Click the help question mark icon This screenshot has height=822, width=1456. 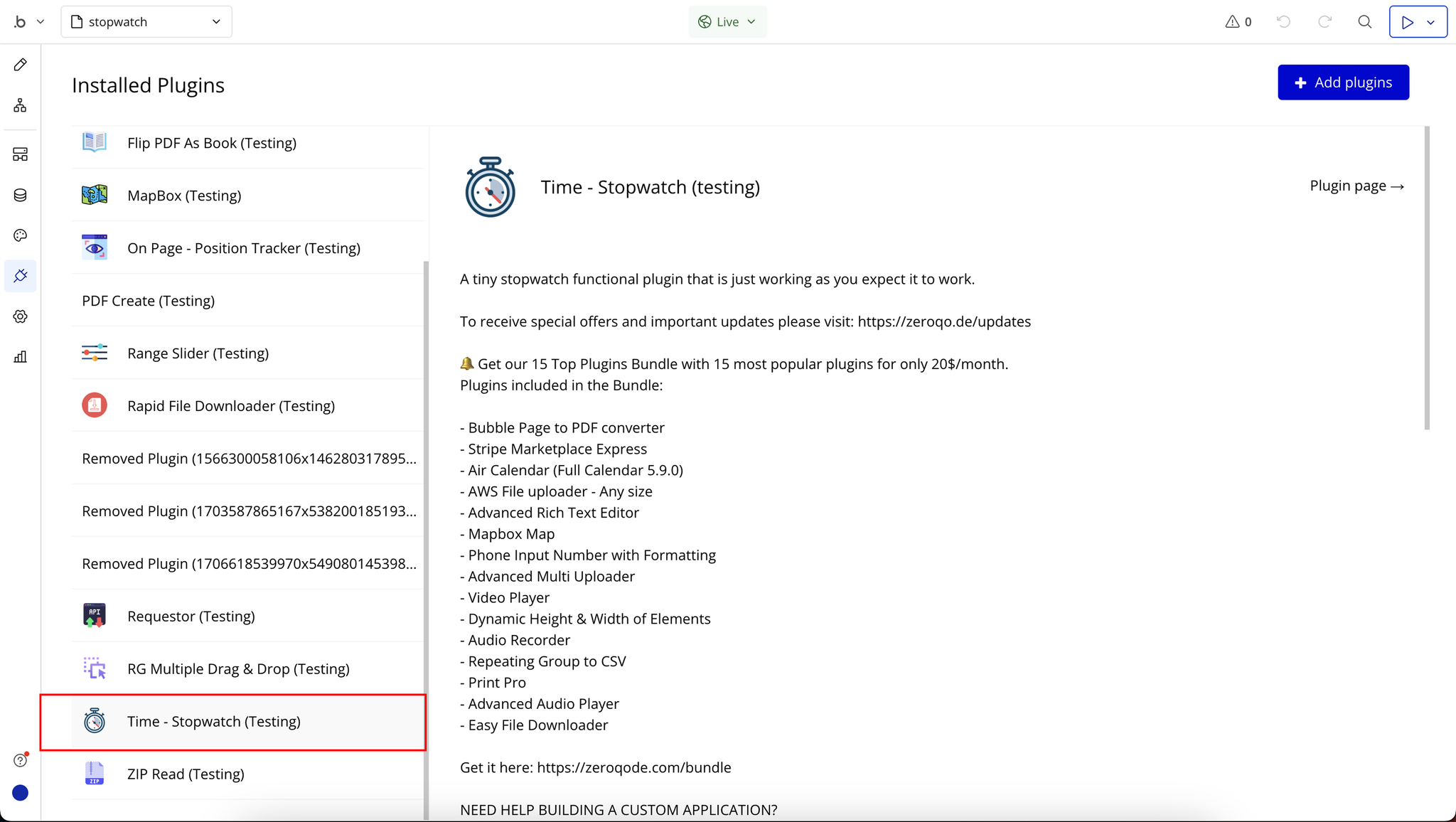pyautogui.click(x=20, y=760)
